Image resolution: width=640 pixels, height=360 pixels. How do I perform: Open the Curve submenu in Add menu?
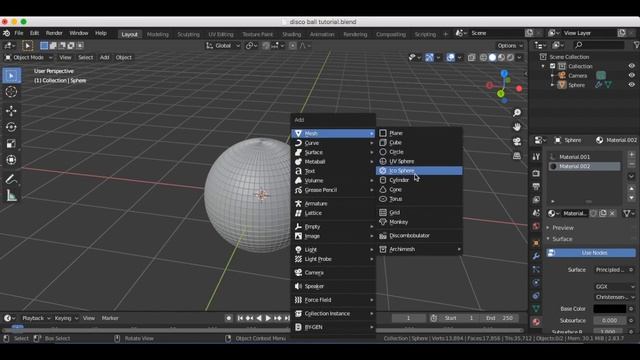tap(333, 143)
